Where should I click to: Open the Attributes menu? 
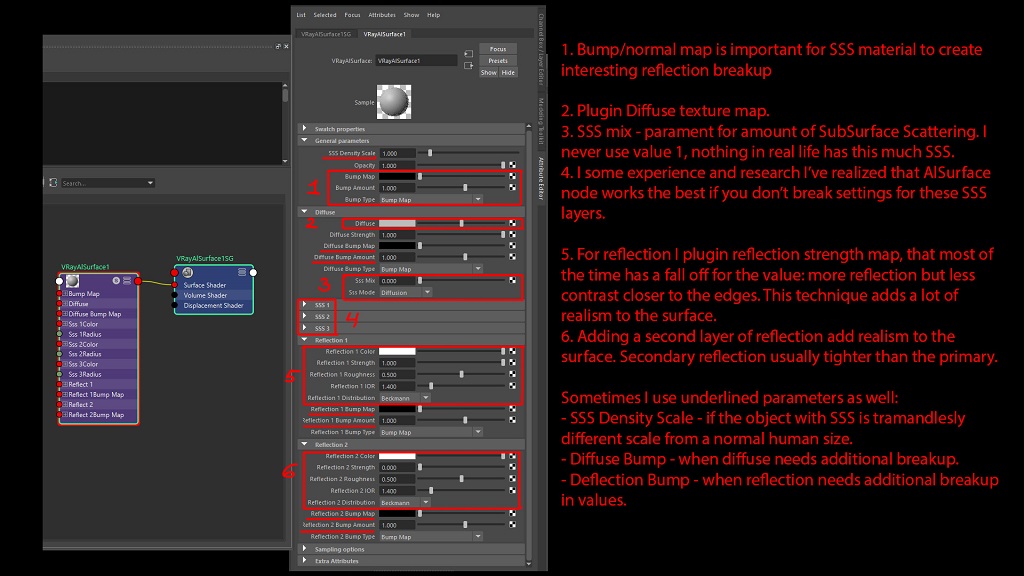[x=382, y=15]
